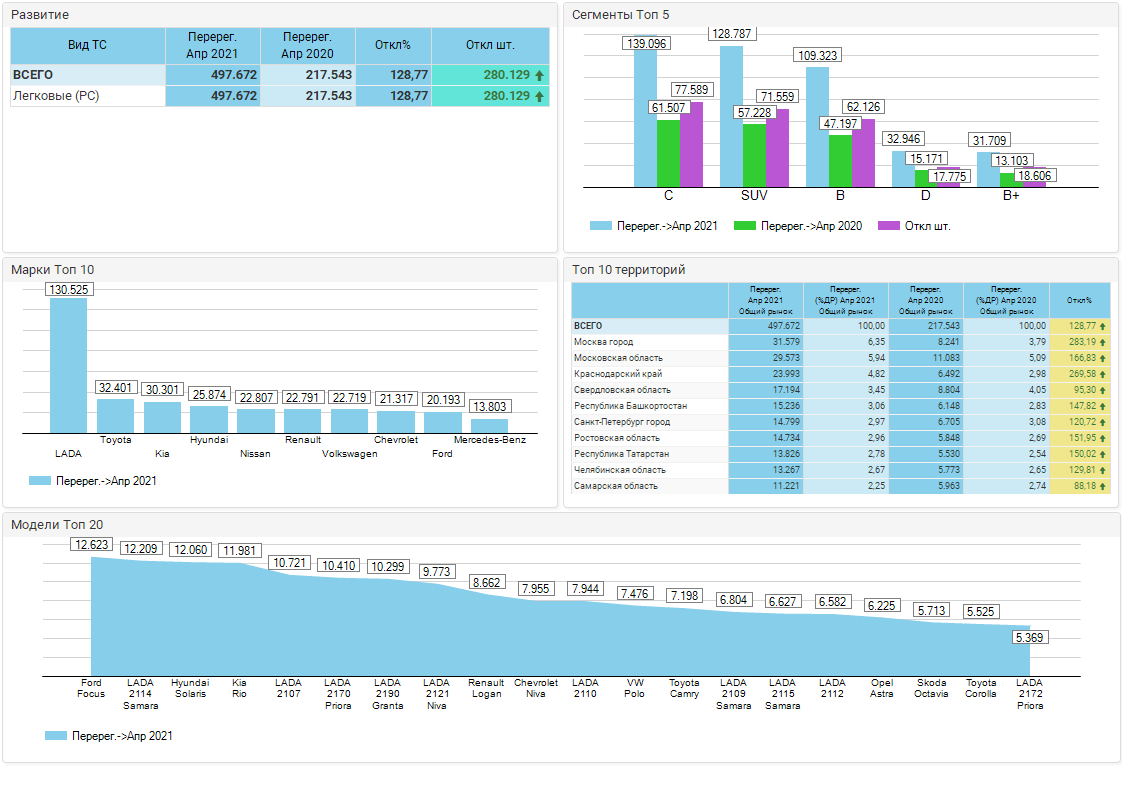
Task: Toggle legend entry in Модели Топ 20 chart
Action: [x=56, y=736]
